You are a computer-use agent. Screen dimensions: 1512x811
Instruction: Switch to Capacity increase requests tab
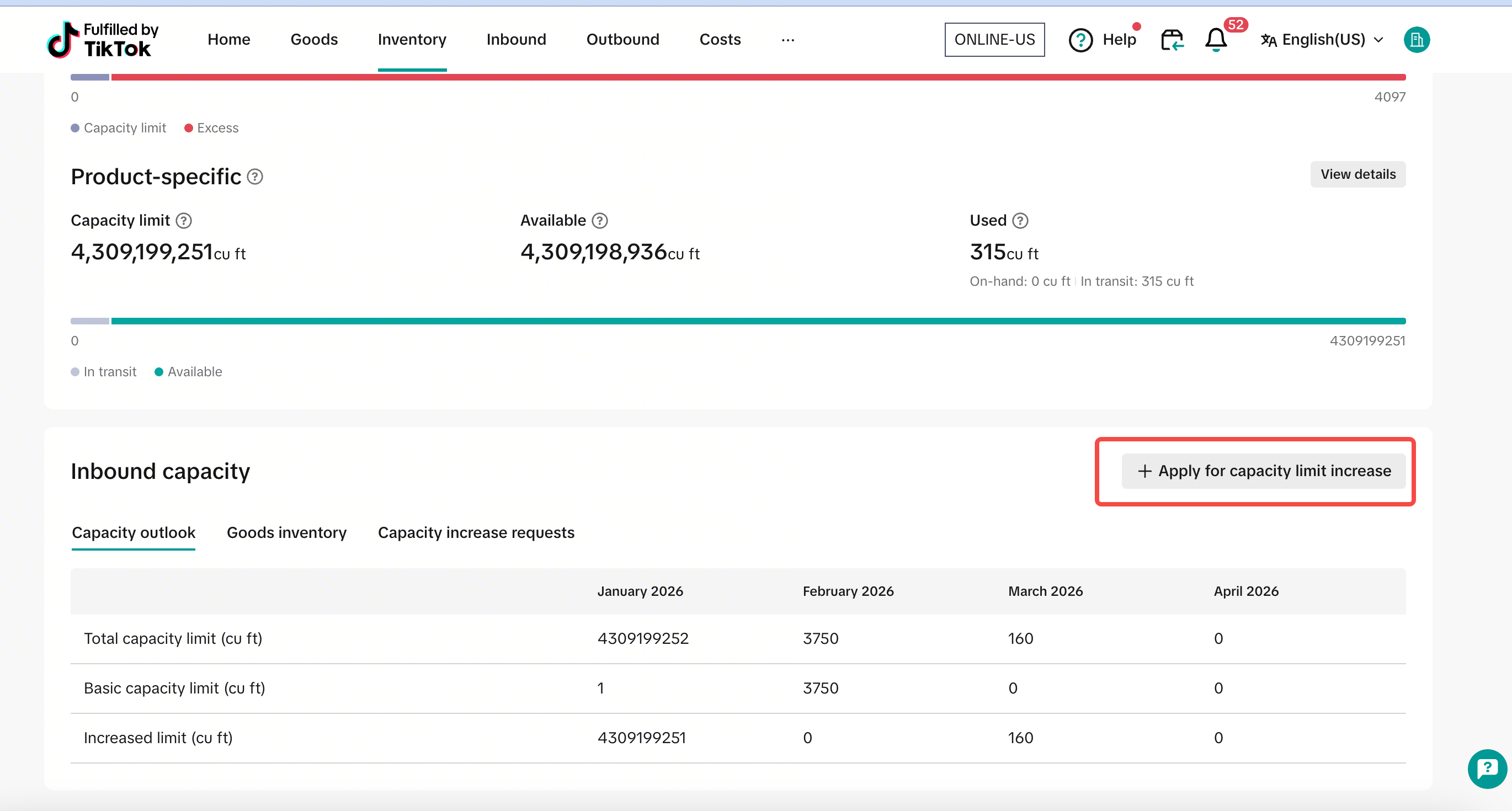(x=476, y=532)
